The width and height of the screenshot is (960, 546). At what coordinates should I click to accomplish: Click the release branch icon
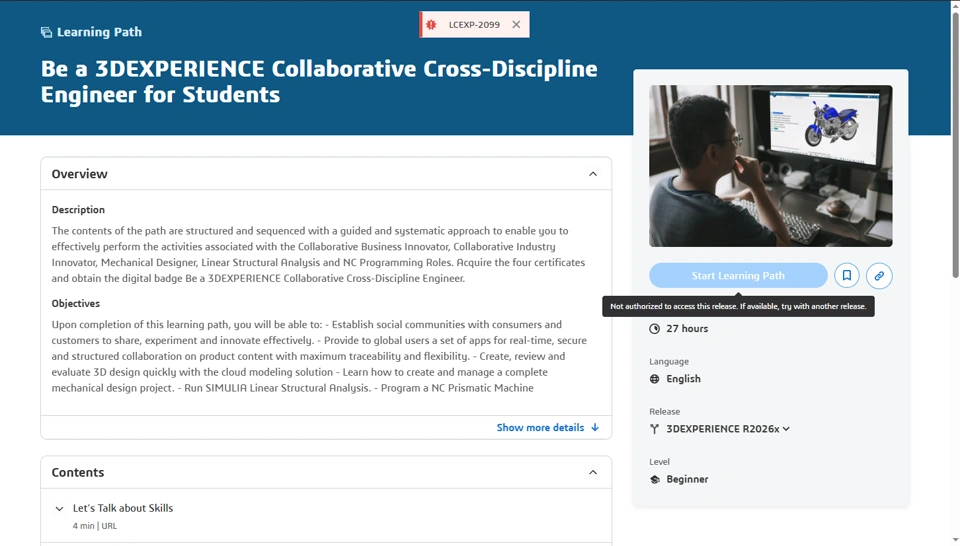pos(654,429)
